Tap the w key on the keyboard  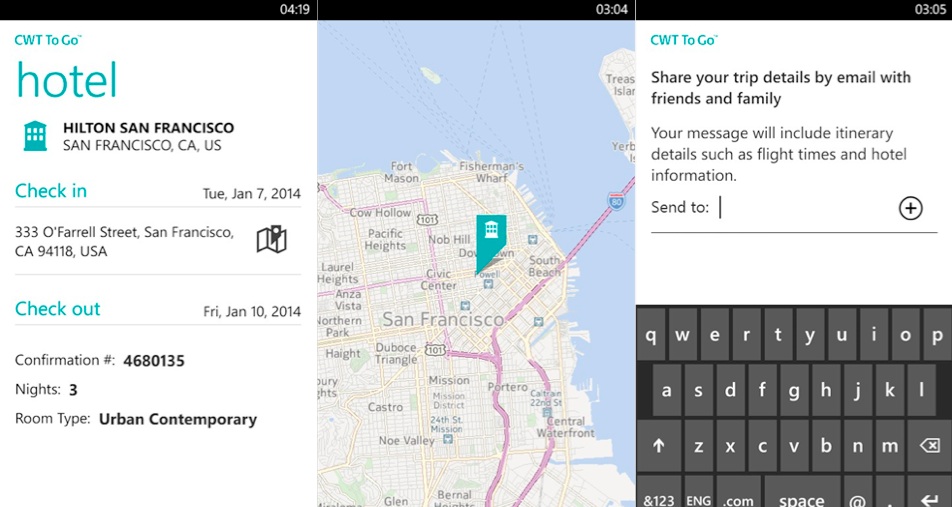[682, 335]
